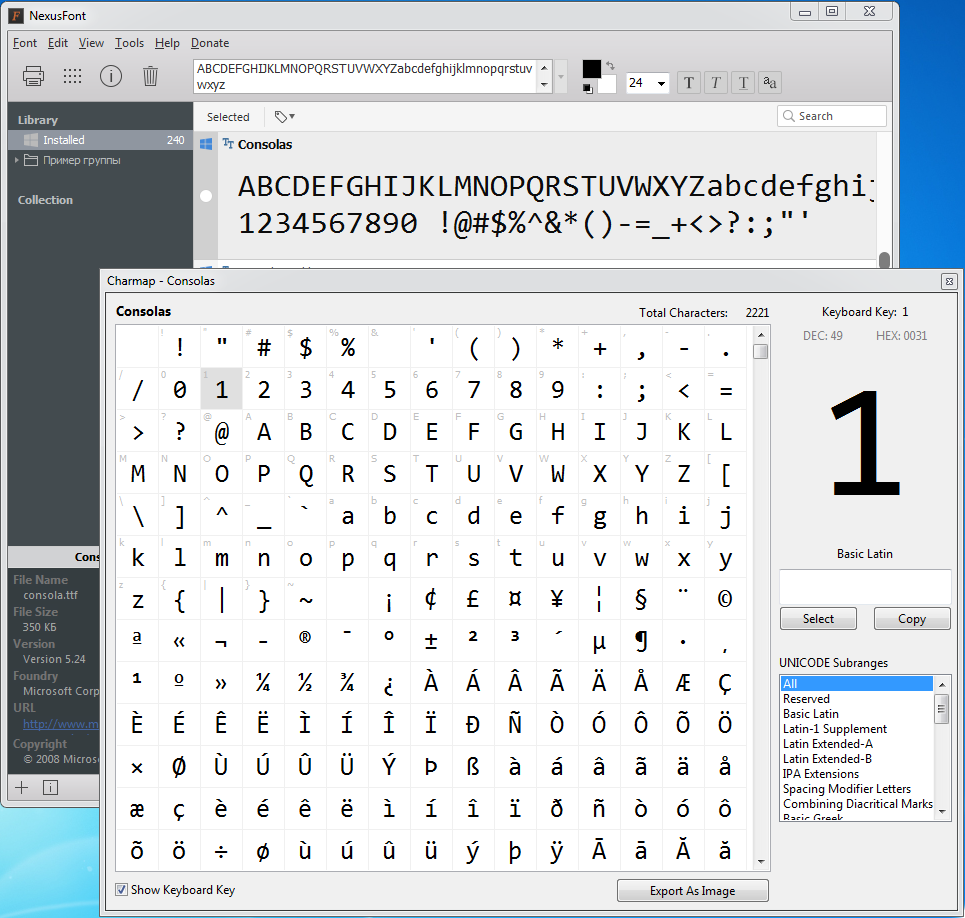Image resolution: width=965 pixels, height=918 pixels.
Task: Open the Donate menu
Action: pyautogui.click(x=210, y=43)
